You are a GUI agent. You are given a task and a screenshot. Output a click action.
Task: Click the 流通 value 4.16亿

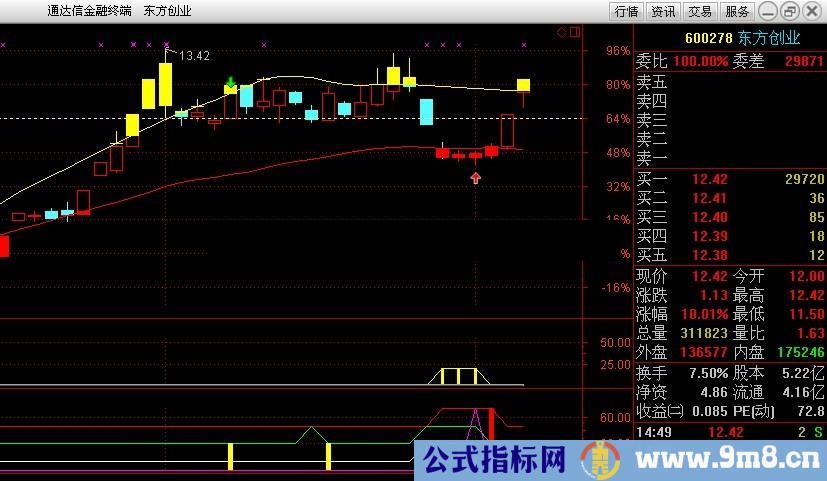803,392
